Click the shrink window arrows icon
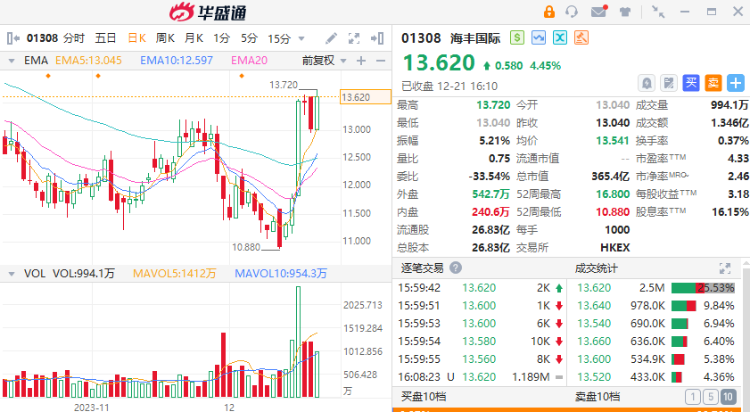Screen dimensions: 750x412 659,12
